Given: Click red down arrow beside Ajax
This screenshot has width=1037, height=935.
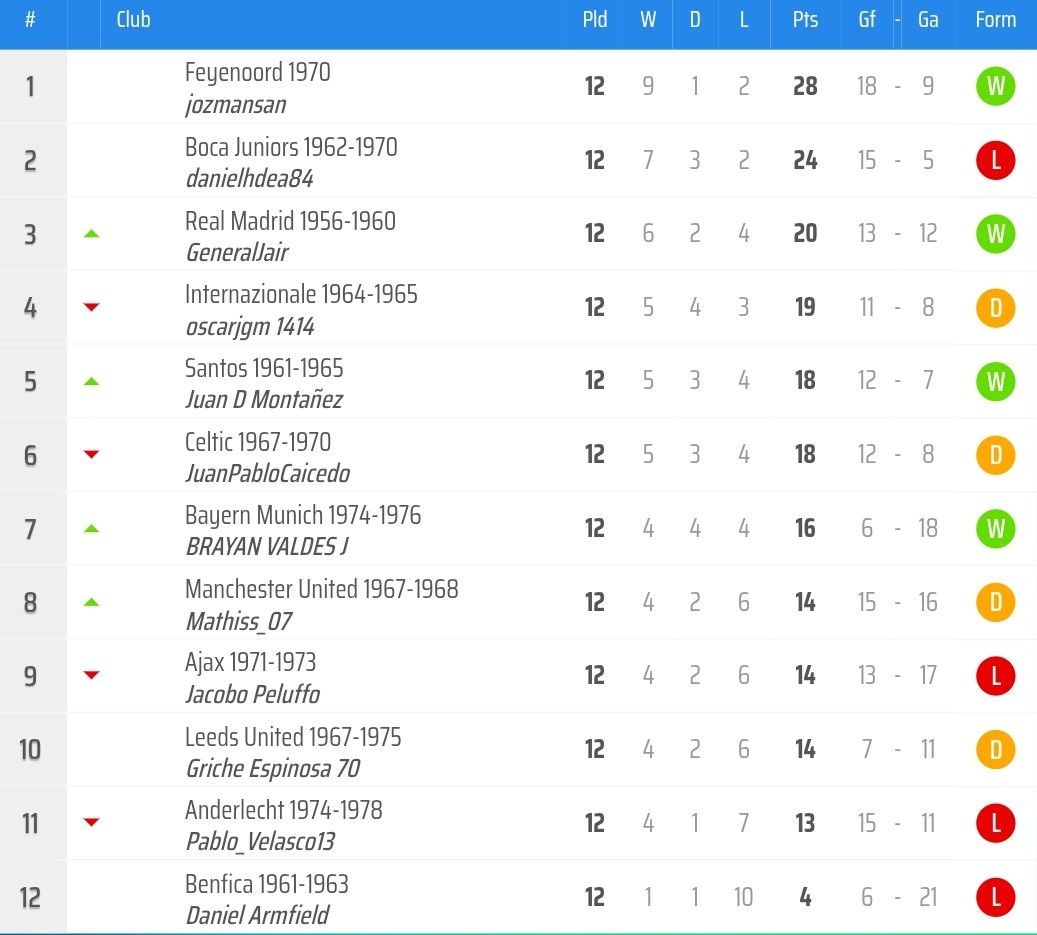Looking at the screenshot, I should (x=91, y=676).
